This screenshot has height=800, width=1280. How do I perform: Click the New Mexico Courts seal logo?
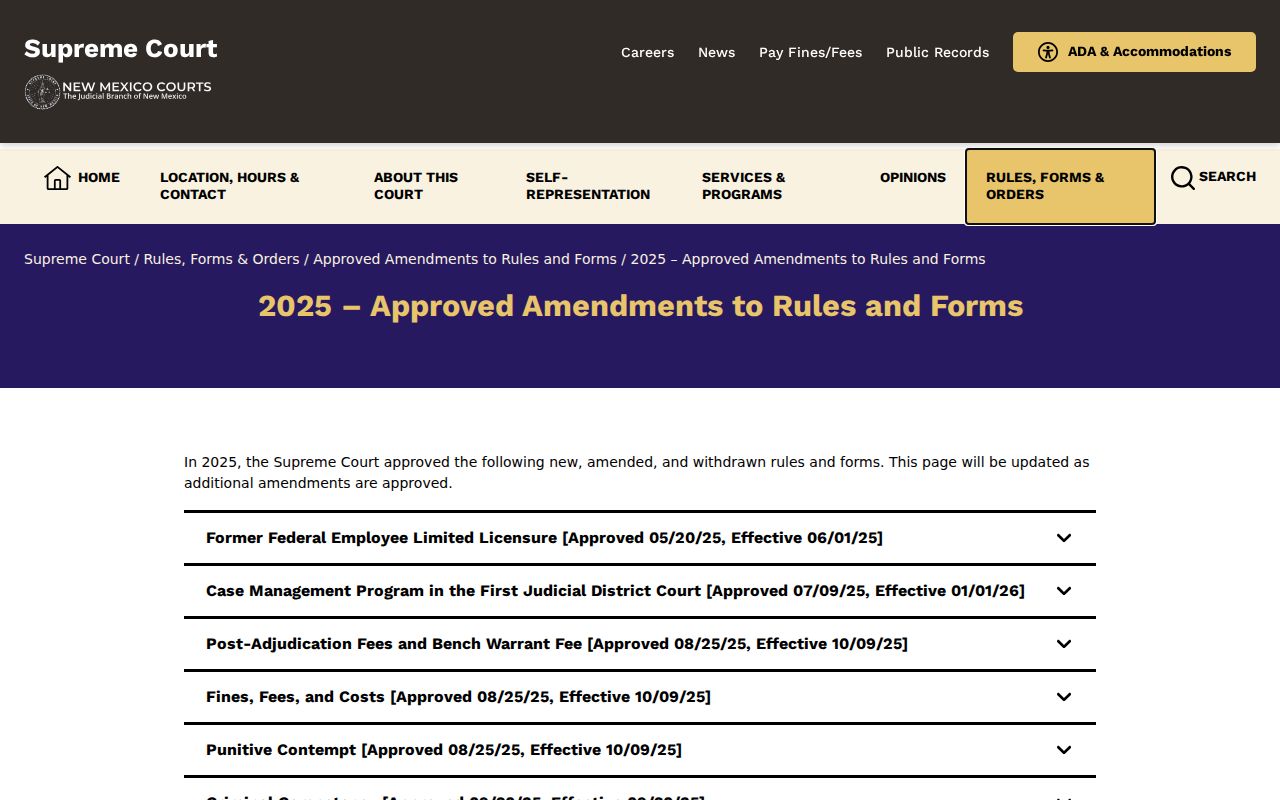pos(42,92)
